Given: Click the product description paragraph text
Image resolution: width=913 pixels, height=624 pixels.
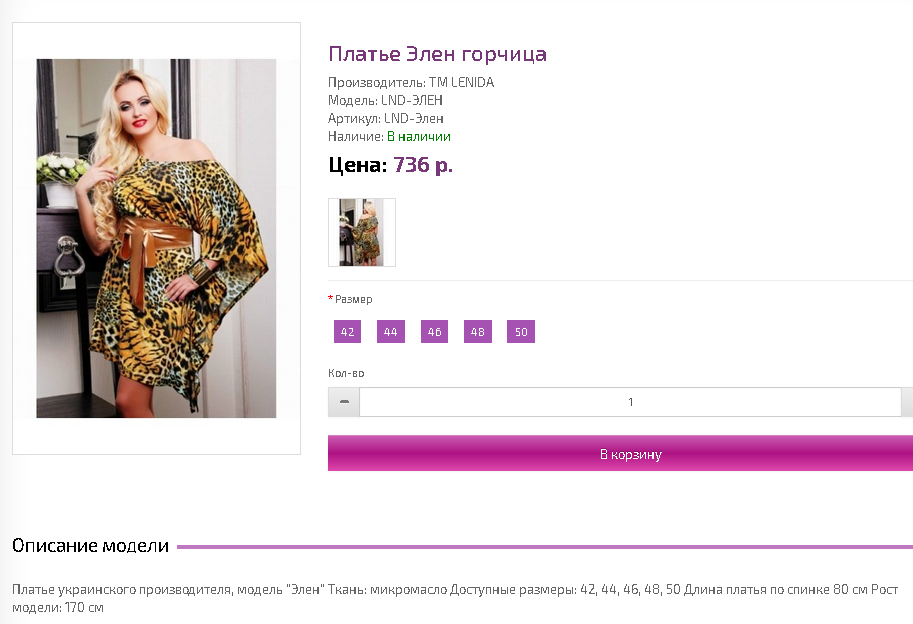Looking at the screenshot, I should (455, 598).
